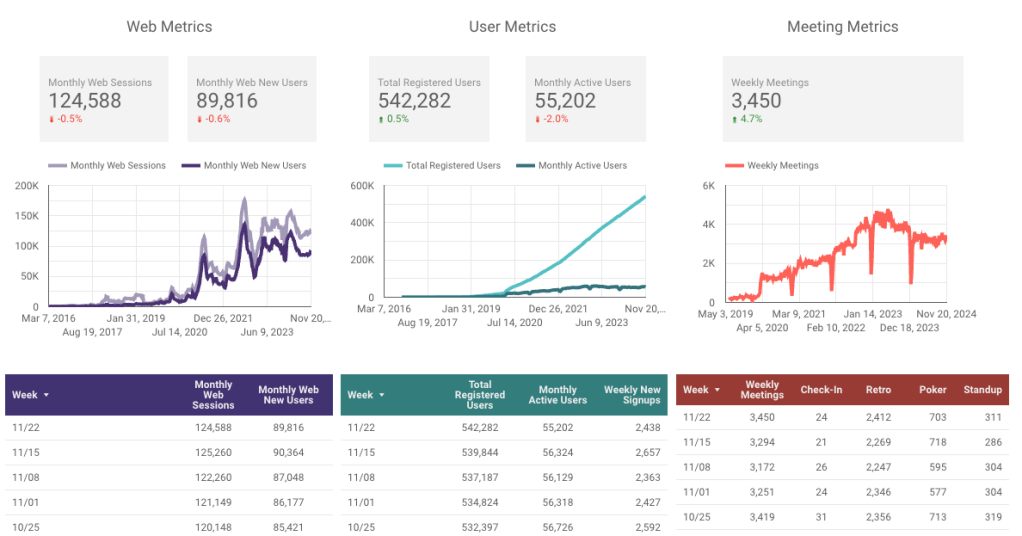Click the red down arrow in Monthly Web New Users scorecard
The width and height of the screenshot is (1022, 536).
pos(200,119)
